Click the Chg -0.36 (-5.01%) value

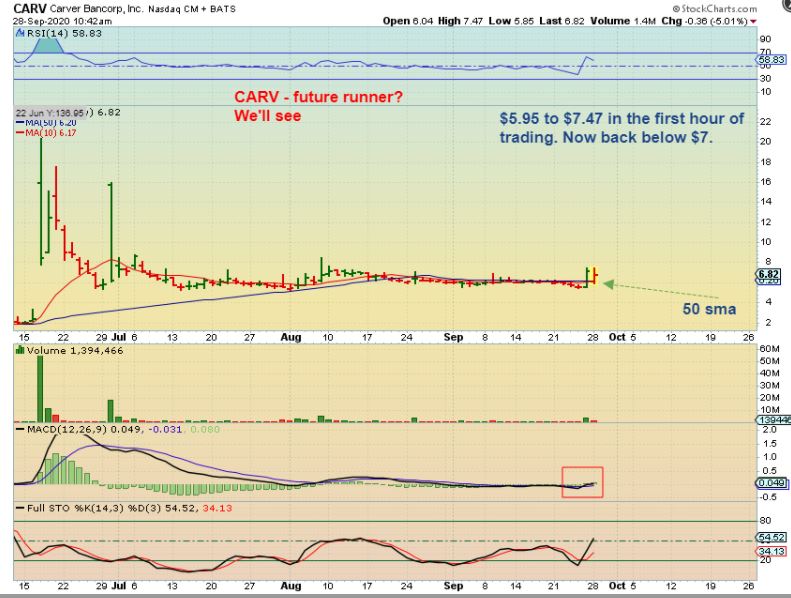704,21
